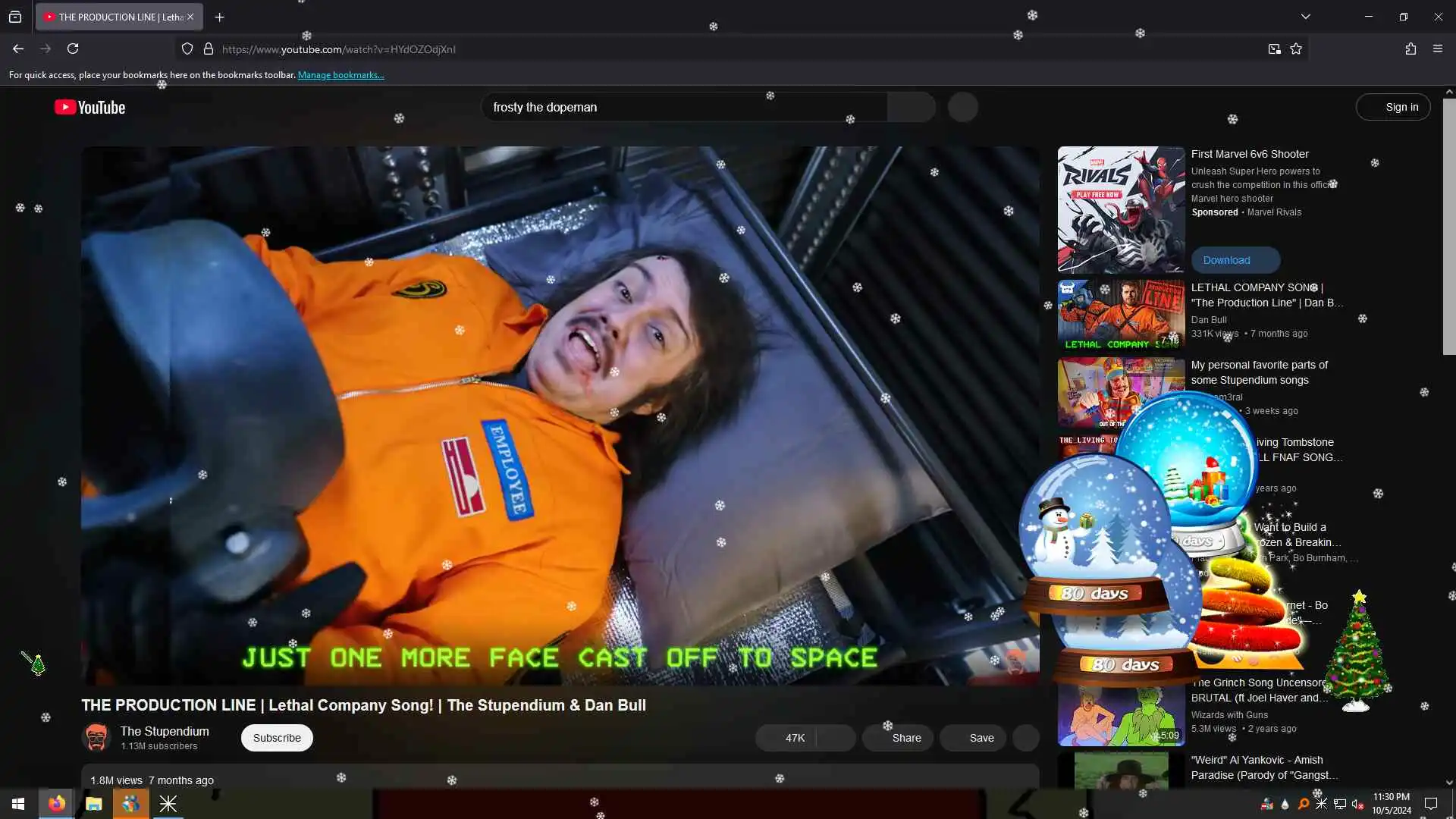Expand the list all tabs chevron
Image resolution: width=1456 pixels, height=819 pixels.
tap(1306, 17)
